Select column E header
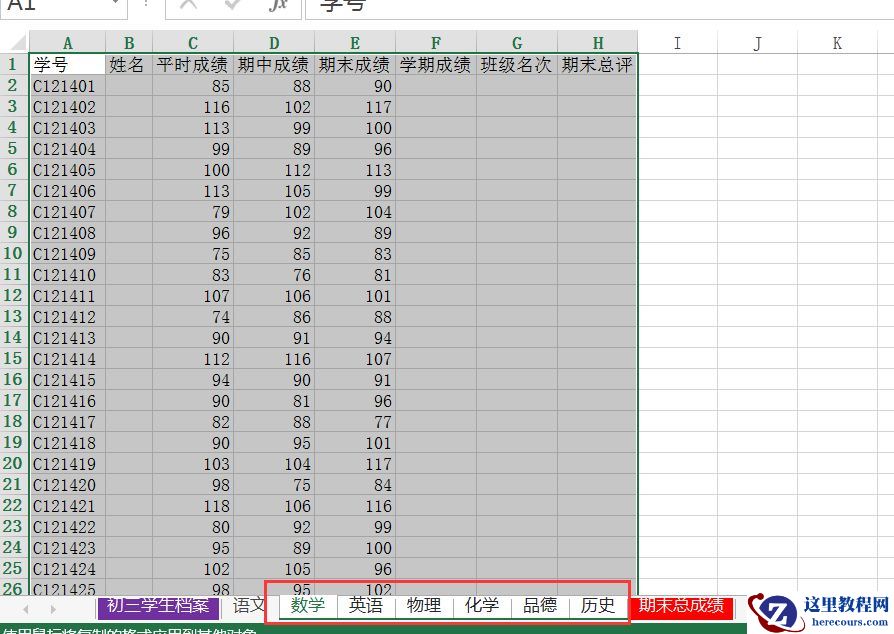Image resolution: width=894 pixels, height=634 pixels. pyautogui.click(x=355, y=43)
